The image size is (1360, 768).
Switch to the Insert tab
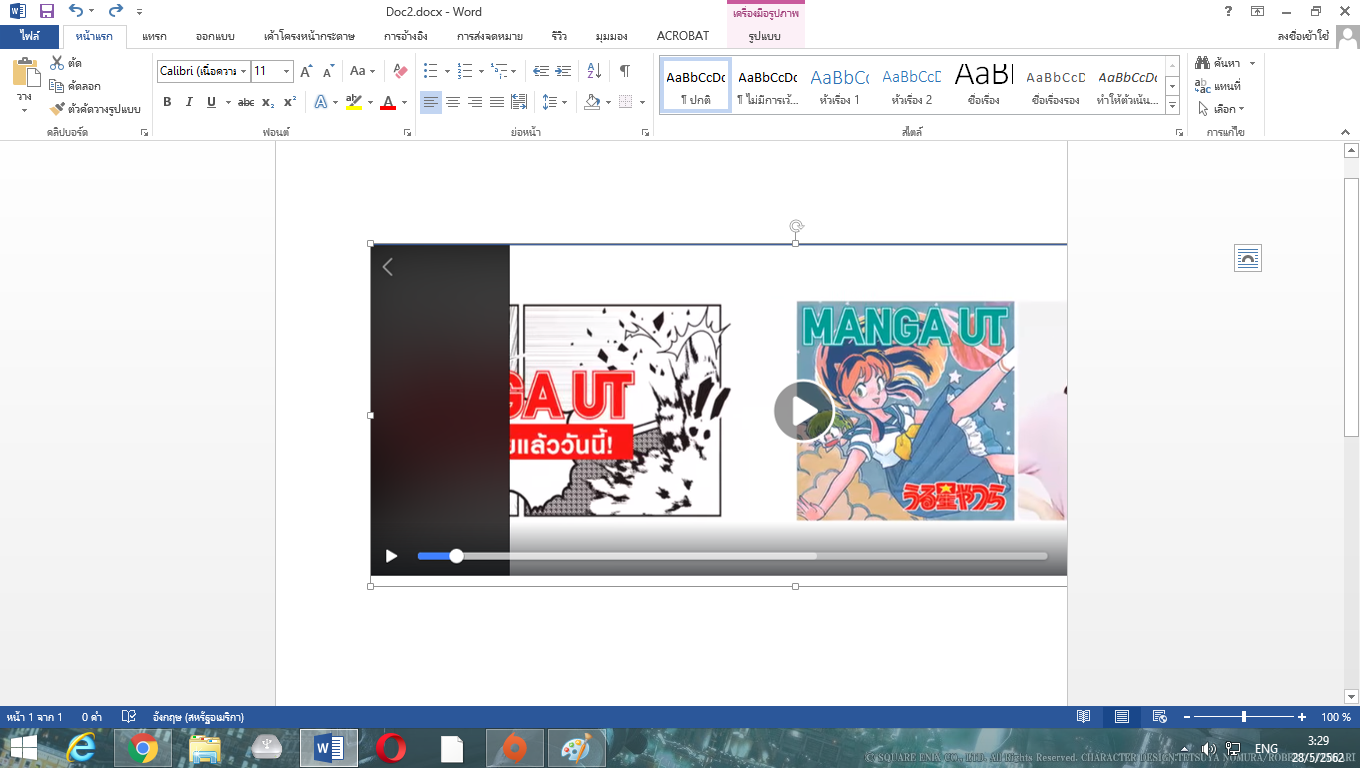154,36
